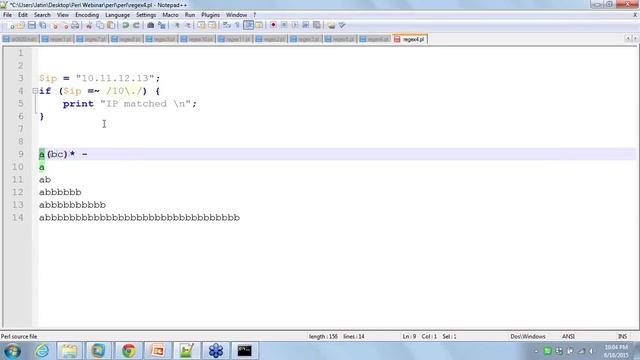Switch to the command prompt taskbar icon
Screen dimensions: 640x360
click(244, 351)
